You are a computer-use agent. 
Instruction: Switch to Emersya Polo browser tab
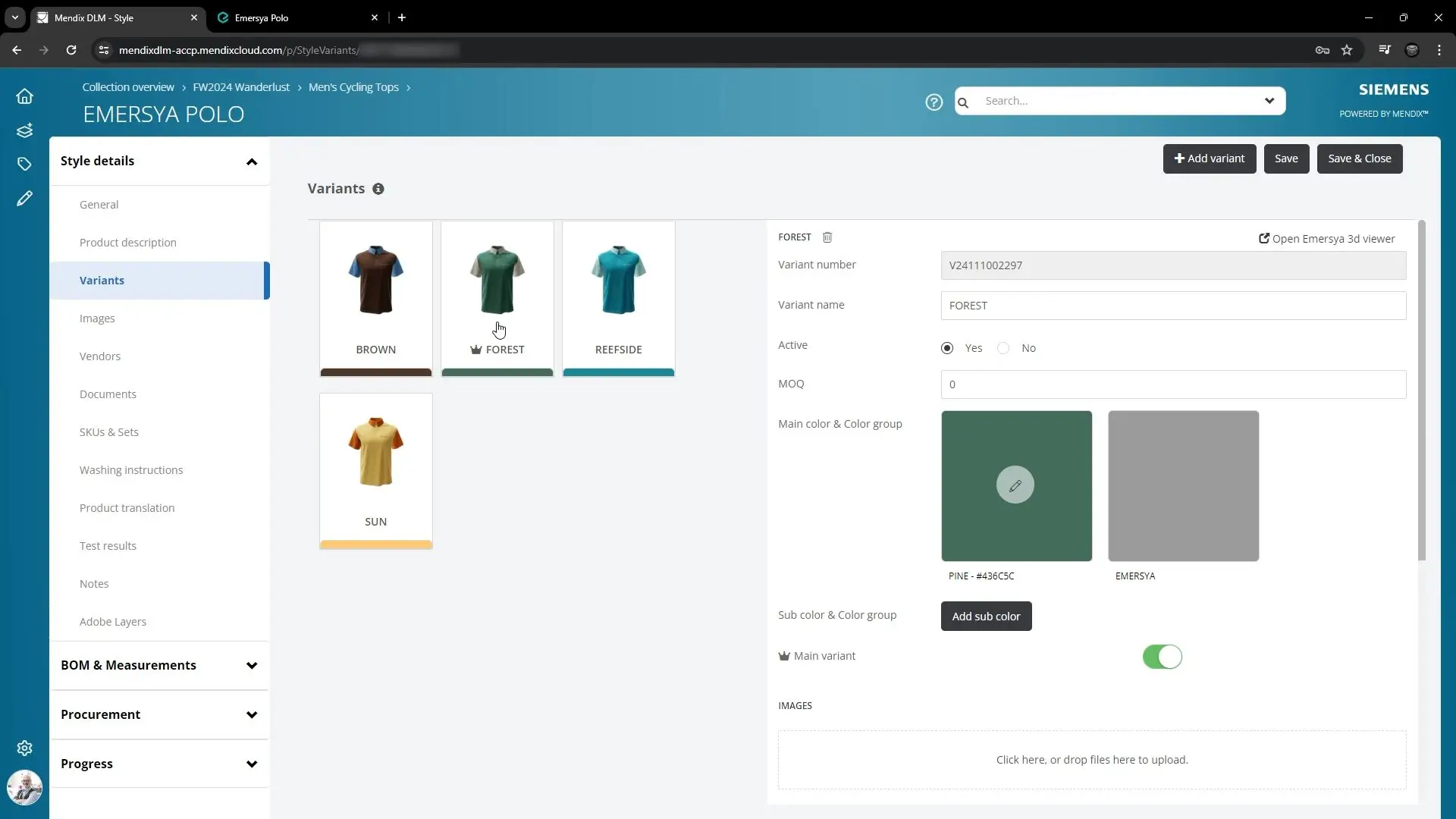pos(297,17)
